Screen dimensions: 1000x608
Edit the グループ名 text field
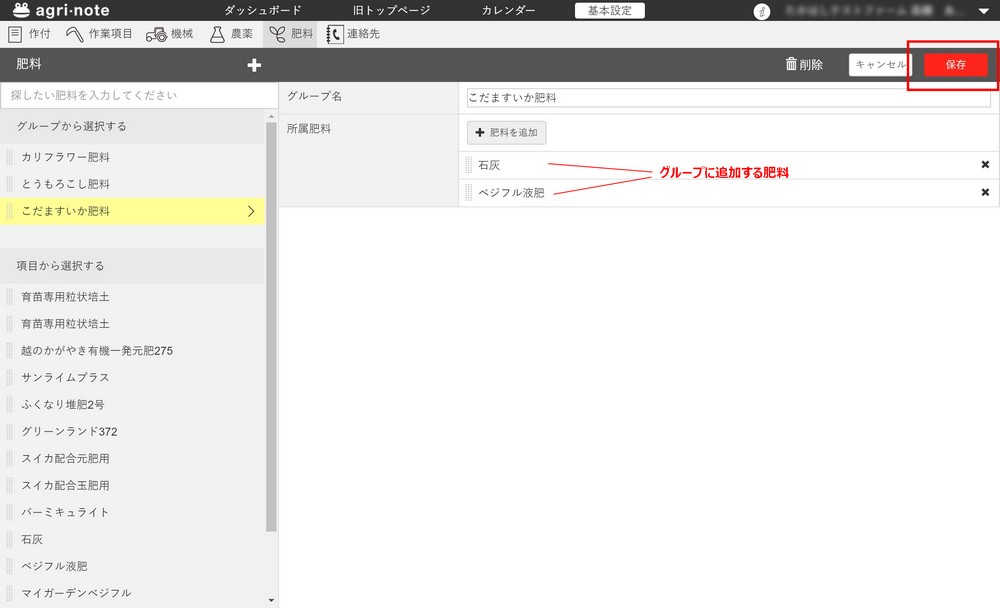(x=728, y=98)
